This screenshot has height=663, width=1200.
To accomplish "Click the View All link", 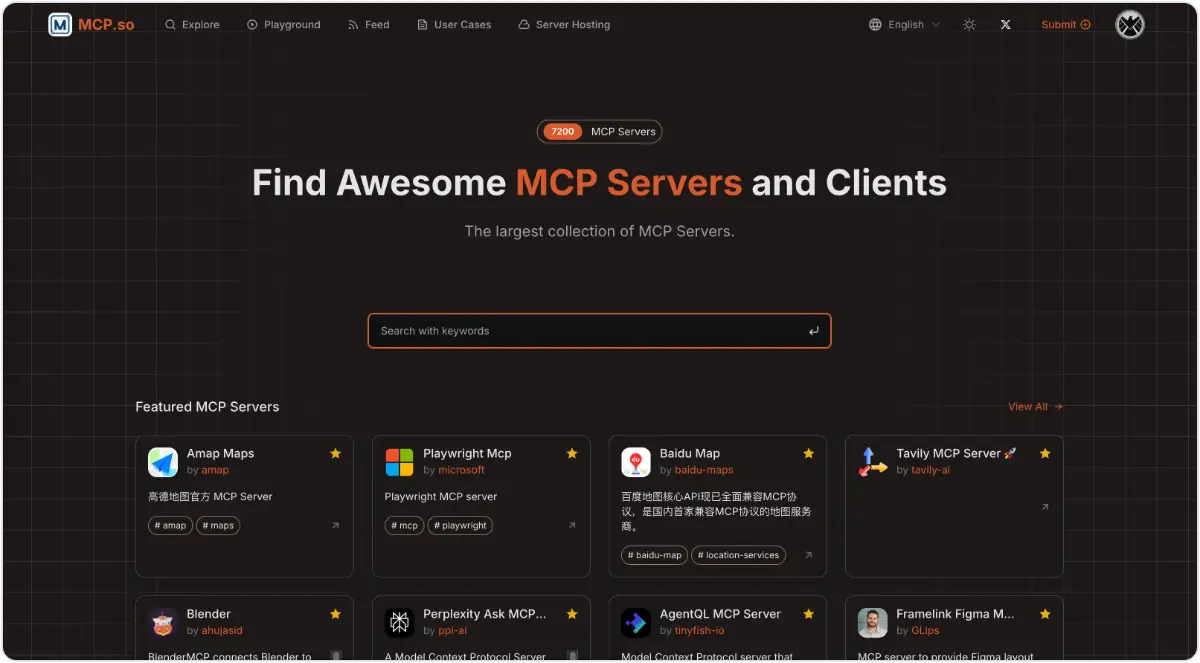I will tap(1035, 407).
